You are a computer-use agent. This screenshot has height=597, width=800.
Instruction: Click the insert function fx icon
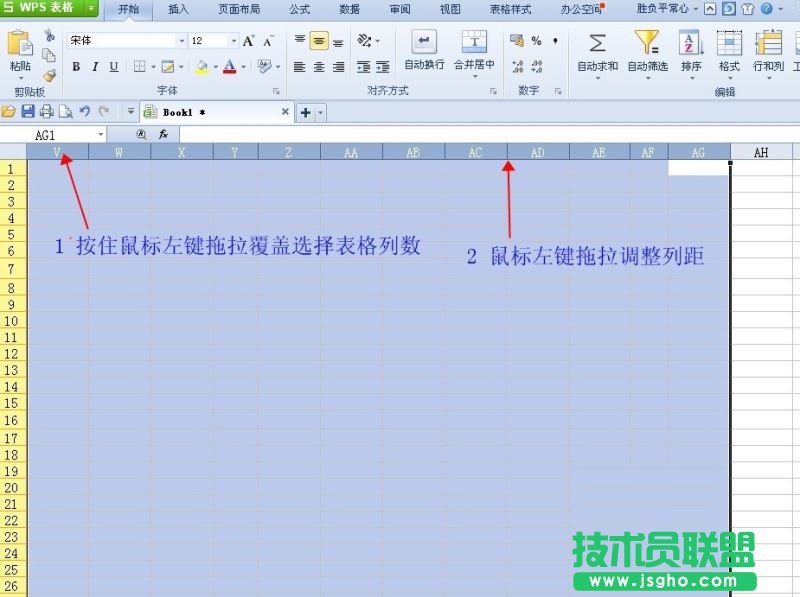[x=163, y=134]
